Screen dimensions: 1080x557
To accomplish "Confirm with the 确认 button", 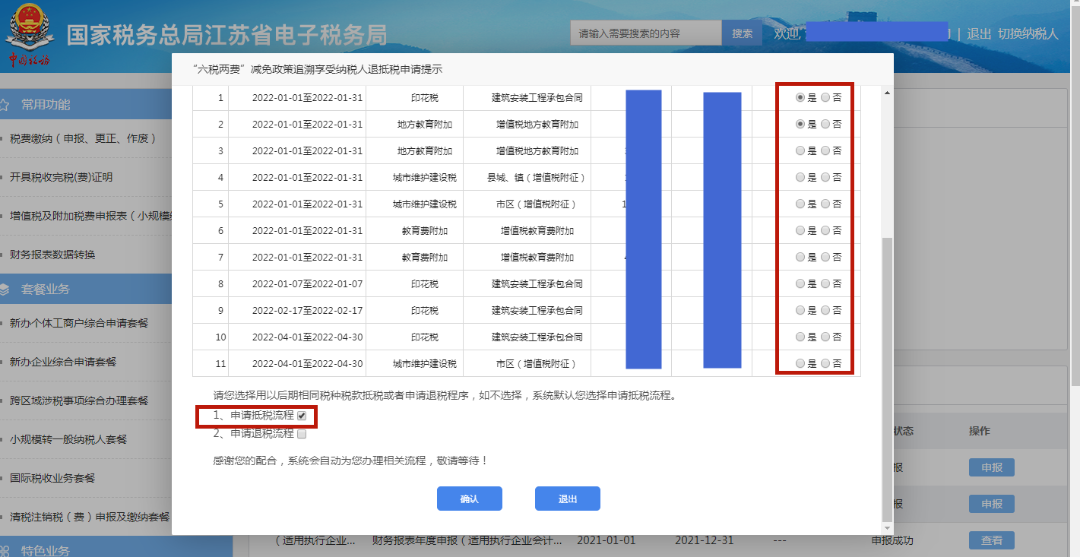I will [469, 498].
